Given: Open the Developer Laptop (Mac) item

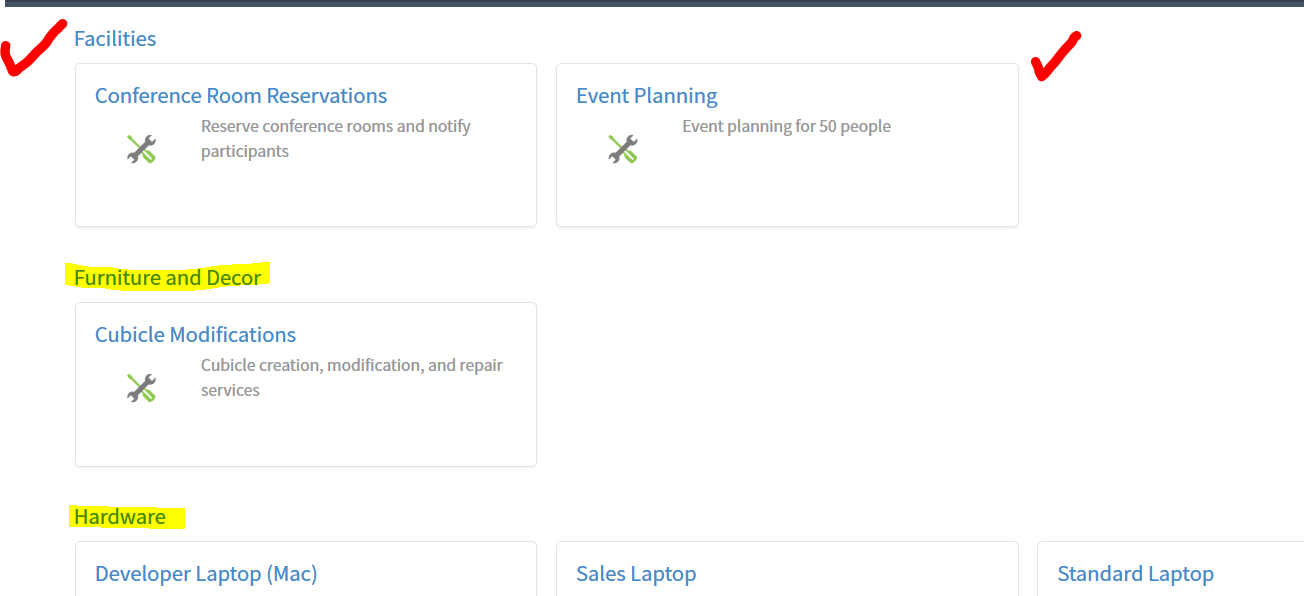Looking at the screenshot, I should 206,574.
